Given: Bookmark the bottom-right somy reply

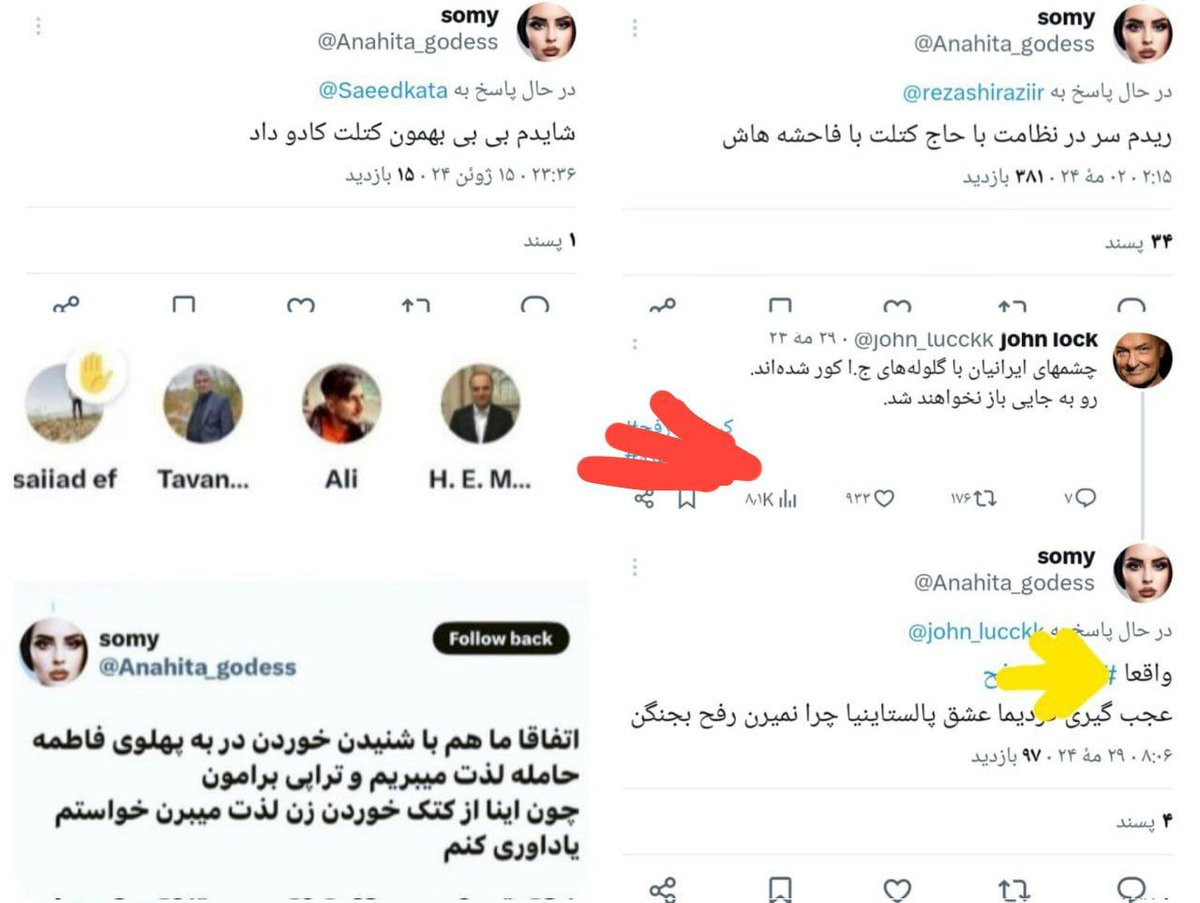Looking at the screenshot, I should [x=781, y=888].
